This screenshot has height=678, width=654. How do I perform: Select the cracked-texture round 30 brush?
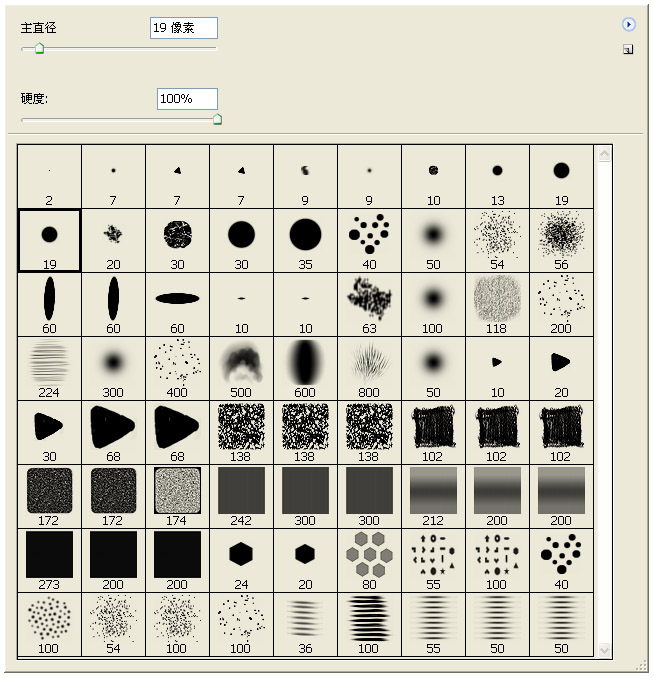(x=177, y=240)
